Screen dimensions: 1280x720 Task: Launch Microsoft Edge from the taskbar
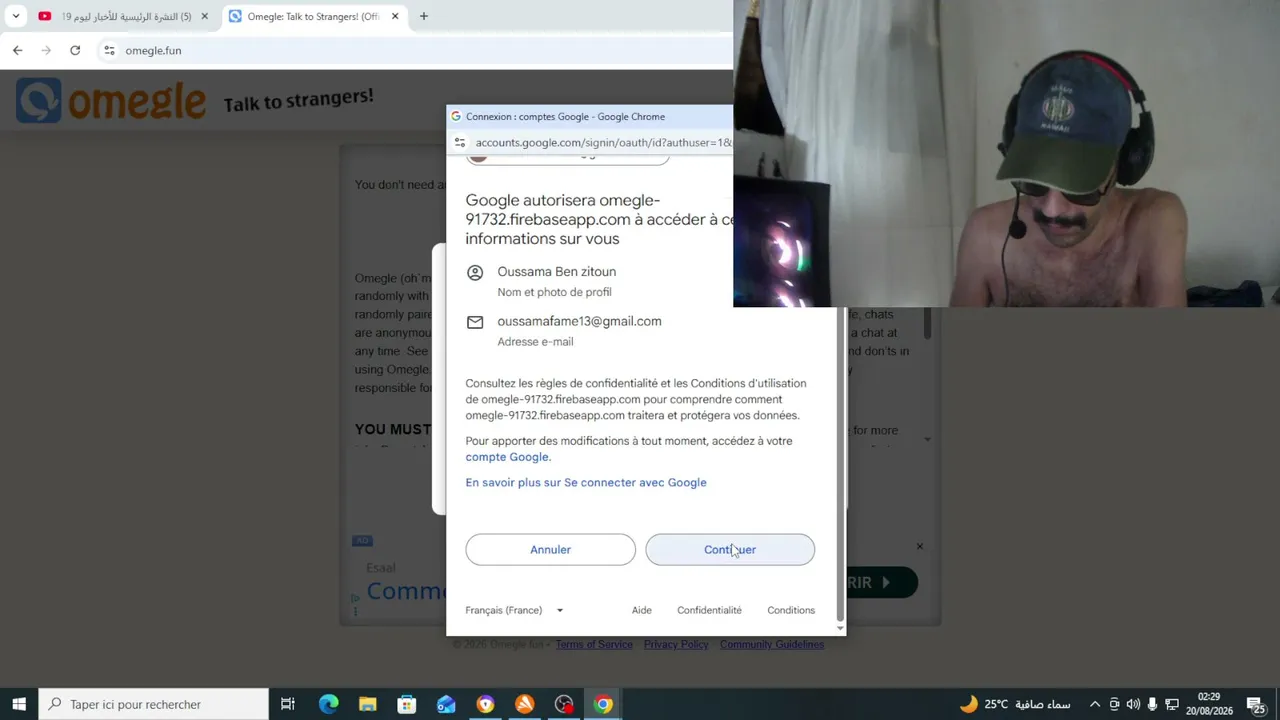328,704
